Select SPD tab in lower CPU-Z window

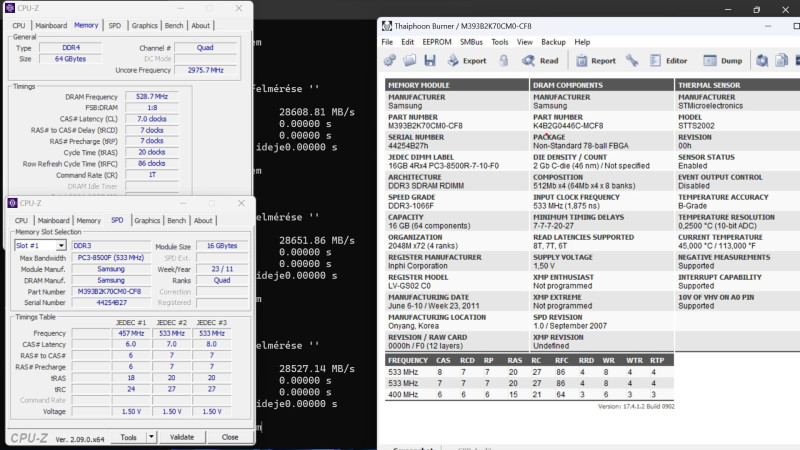tap(117, 220)
